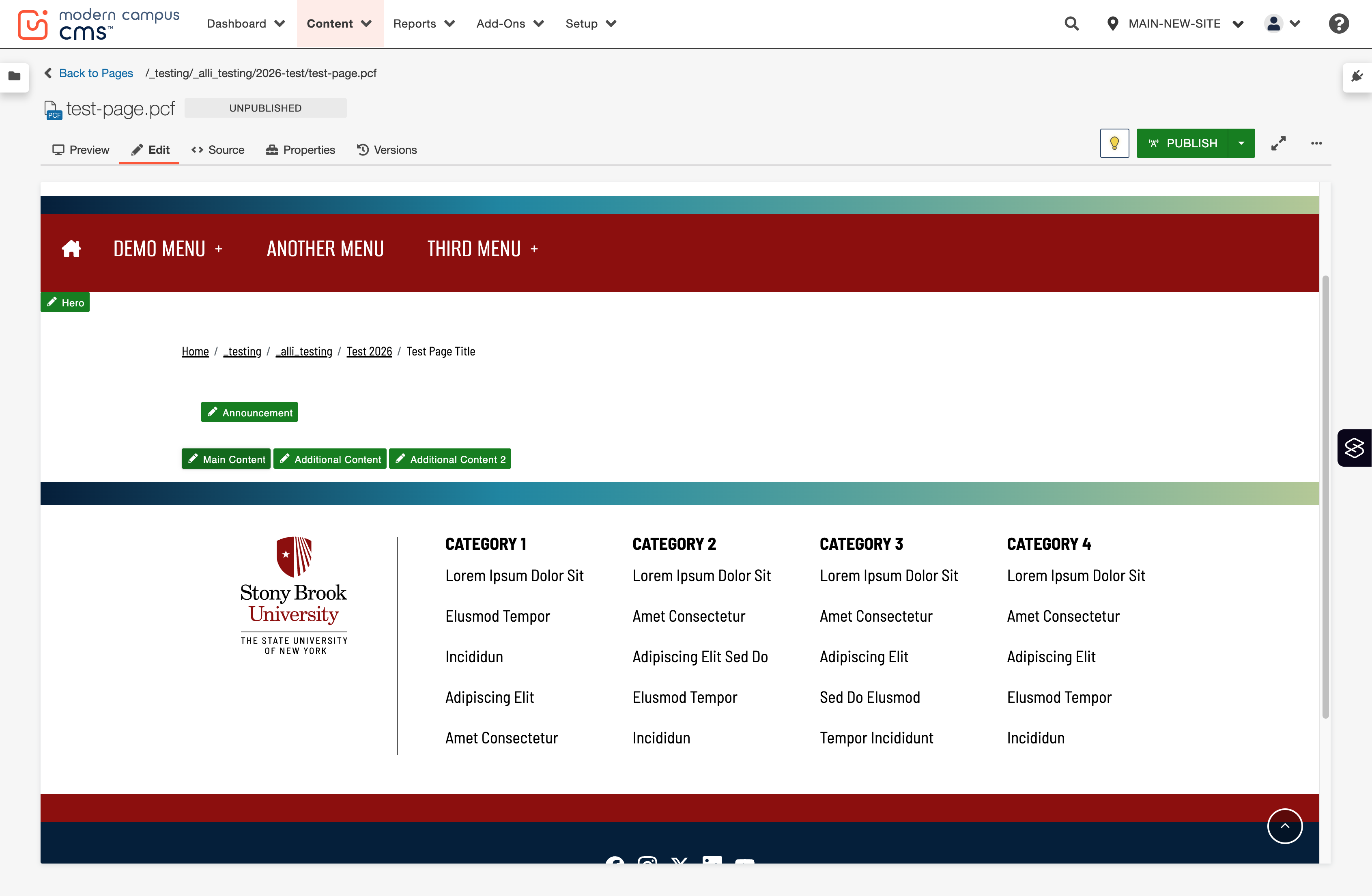This screenshot has height=896, width=1372.
Task: Click the page check lightbulb icon
Action: click(x=1114, y=143)
